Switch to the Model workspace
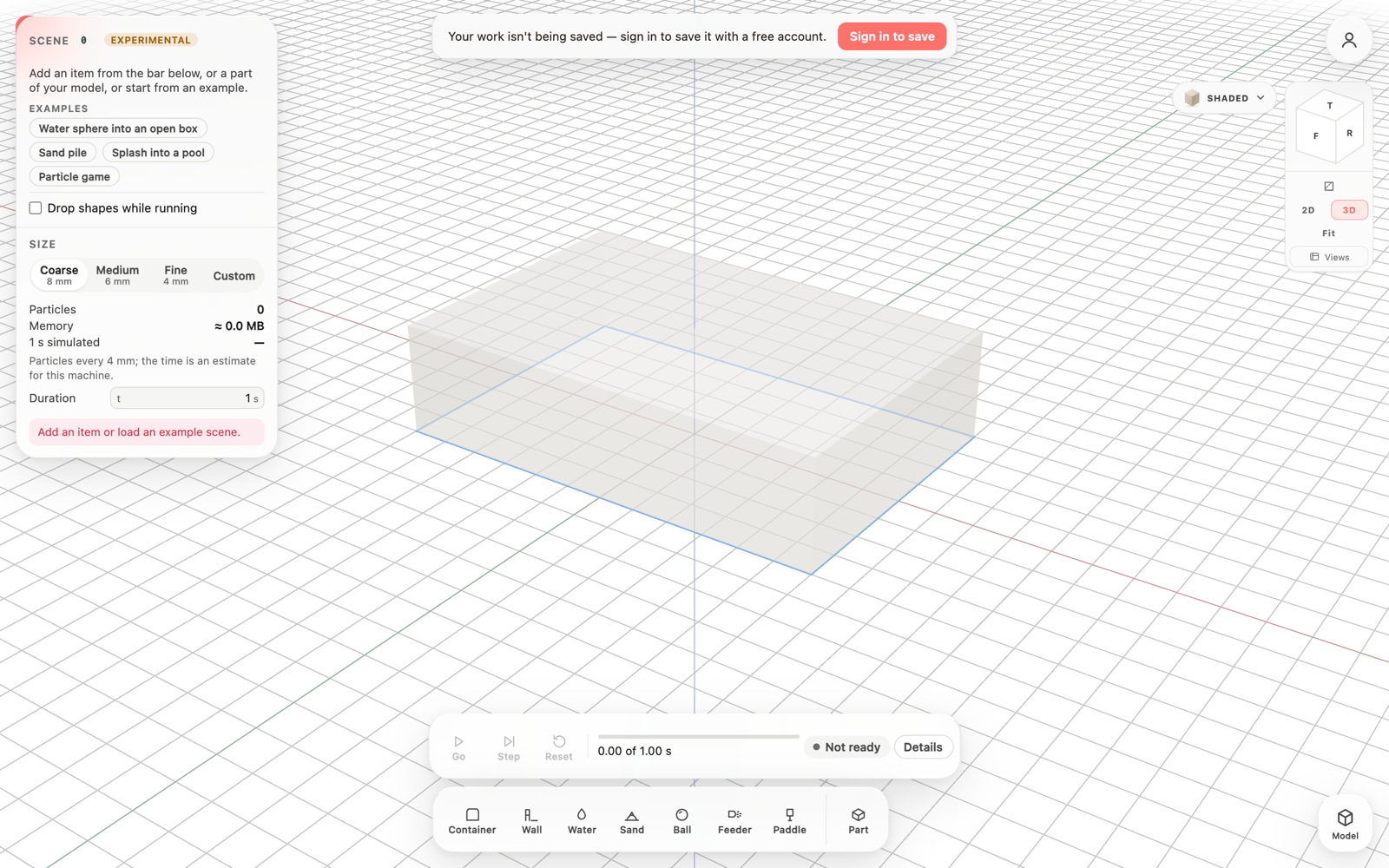The image size is (1389, 868). (1345, 823)
